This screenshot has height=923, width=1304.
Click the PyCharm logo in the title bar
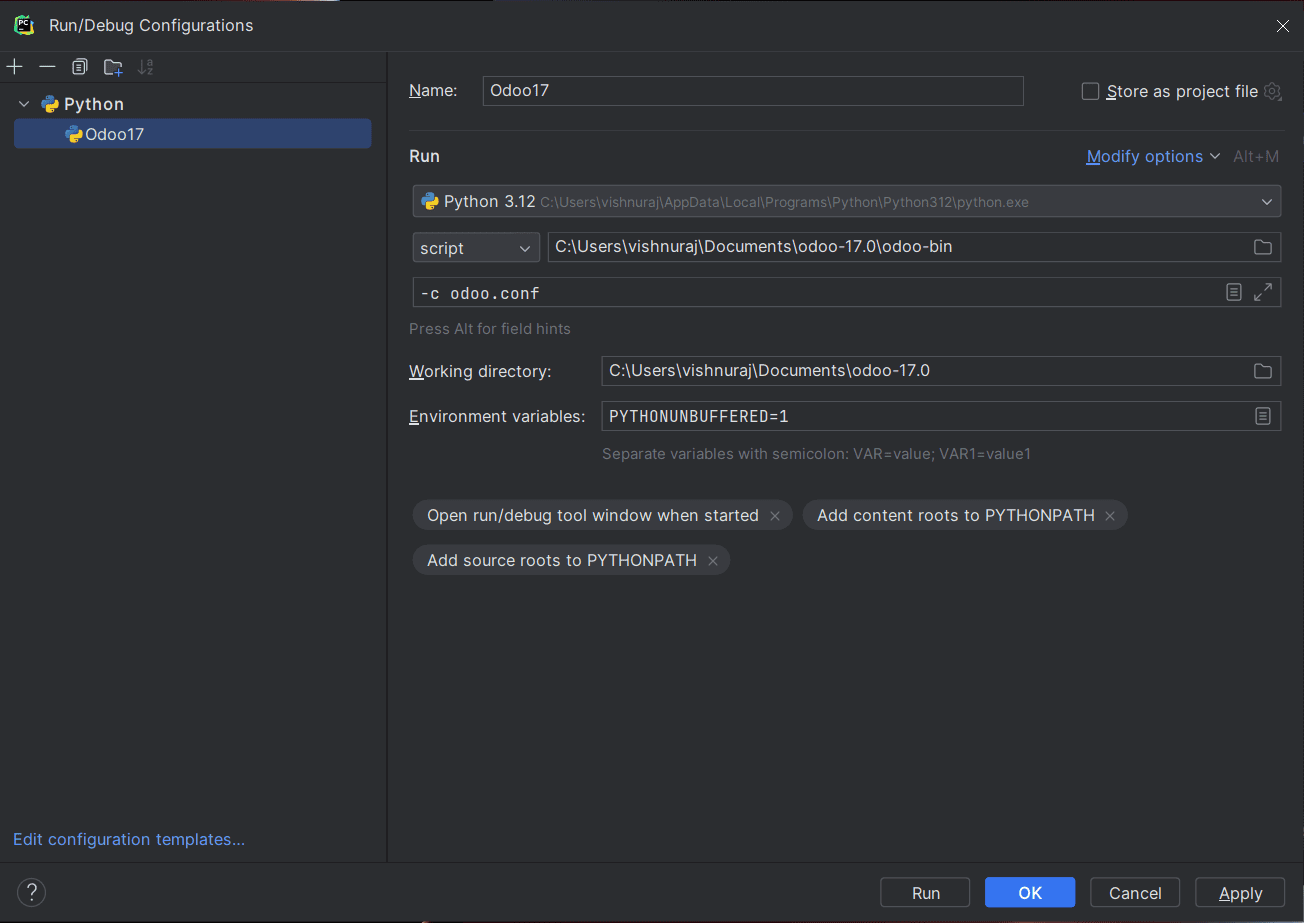pyautogui.click(x=24, y=25)
